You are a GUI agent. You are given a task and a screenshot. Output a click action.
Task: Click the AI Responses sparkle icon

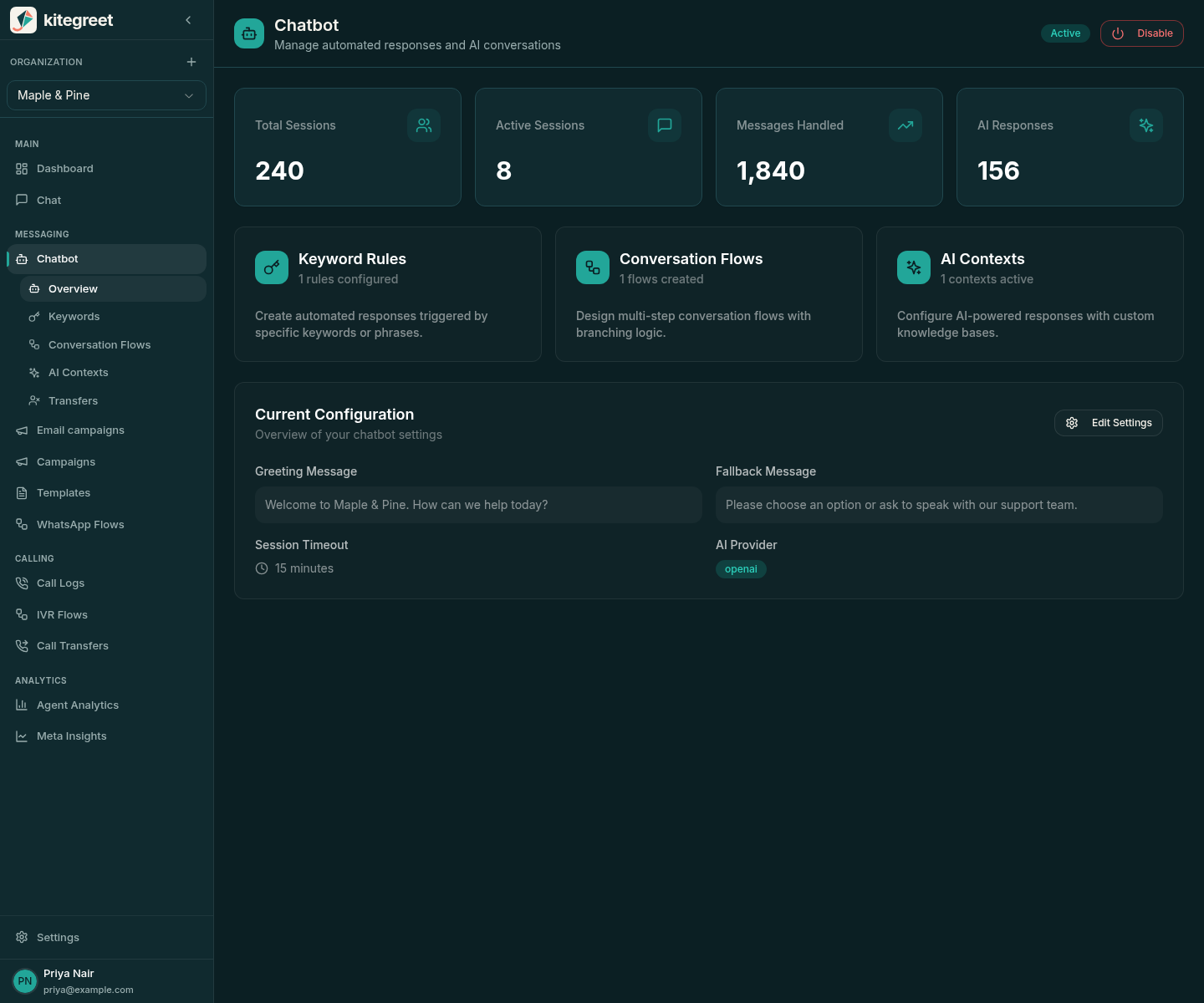pos(1146,125)
